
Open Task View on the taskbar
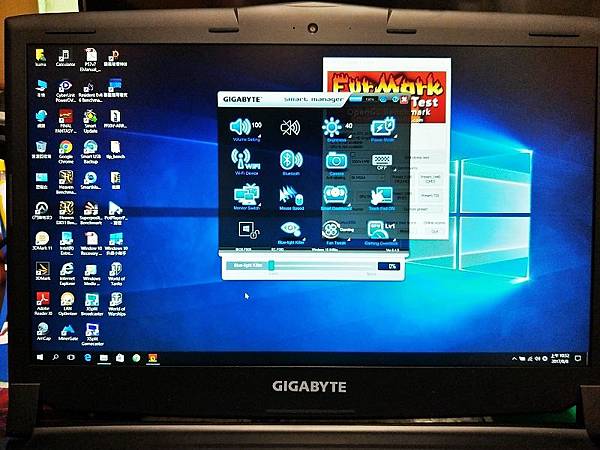pos(71,358)
